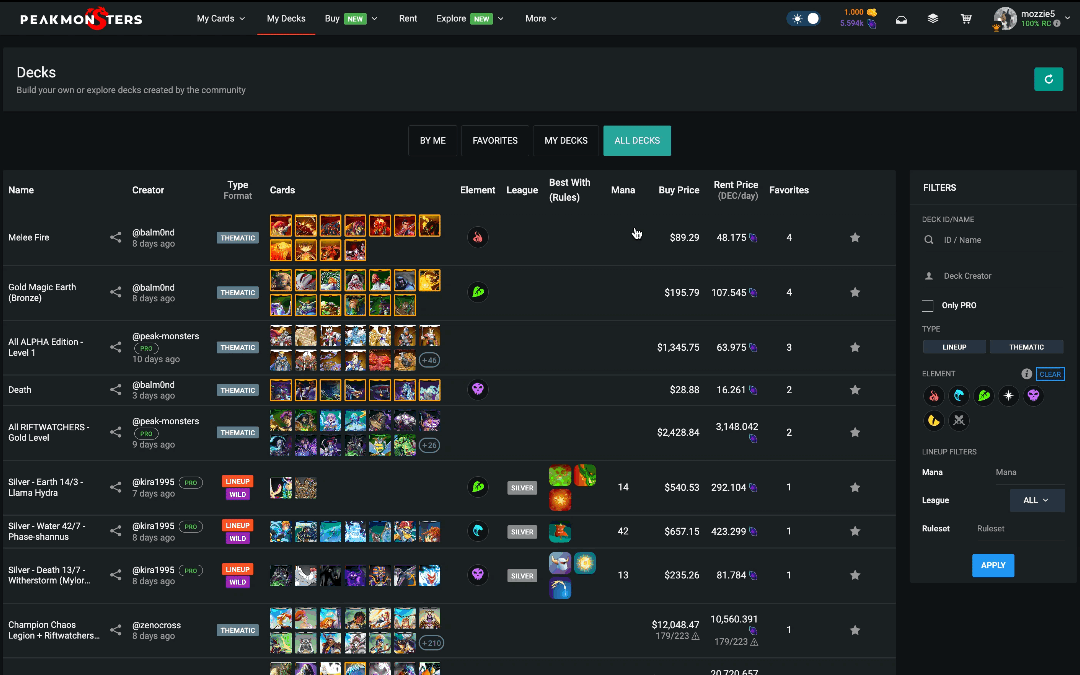Expand Buy menu
The height and width of the screenshot is (675, 1080).
[351, 19]
